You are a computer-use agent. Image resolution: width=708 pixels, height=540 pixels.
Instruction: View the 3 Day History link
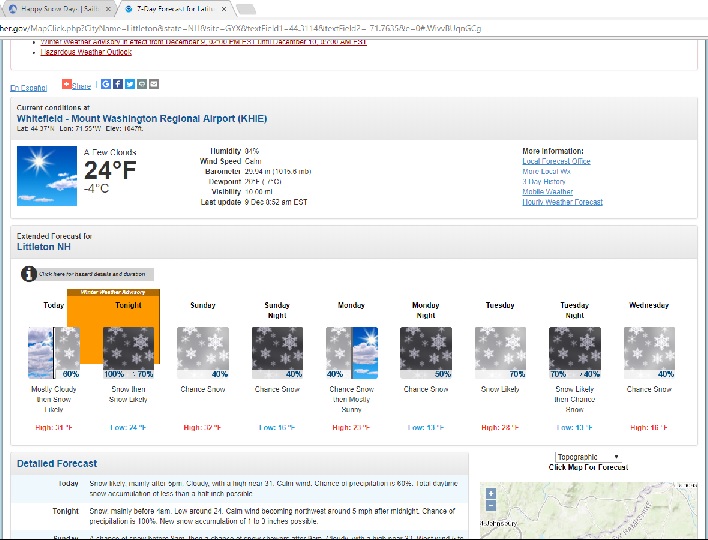(x=544, y=182)
